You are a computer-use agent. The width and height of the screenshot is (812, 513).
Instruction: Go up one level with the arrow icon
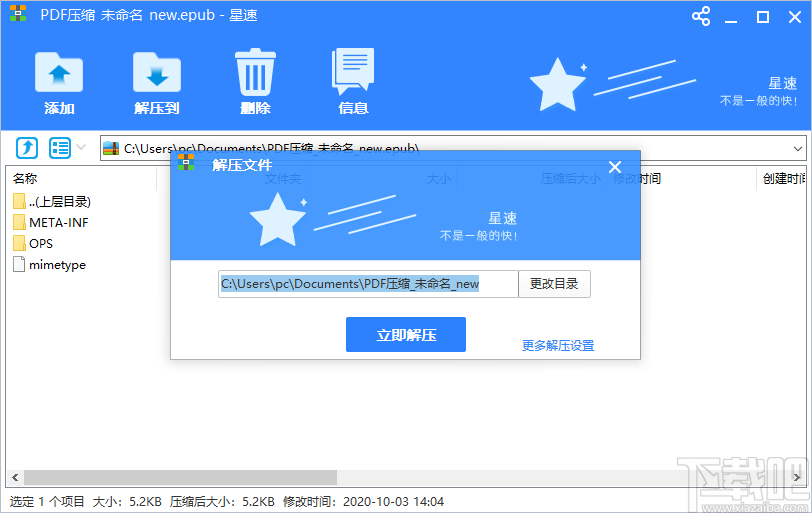[x=27, y=148]
